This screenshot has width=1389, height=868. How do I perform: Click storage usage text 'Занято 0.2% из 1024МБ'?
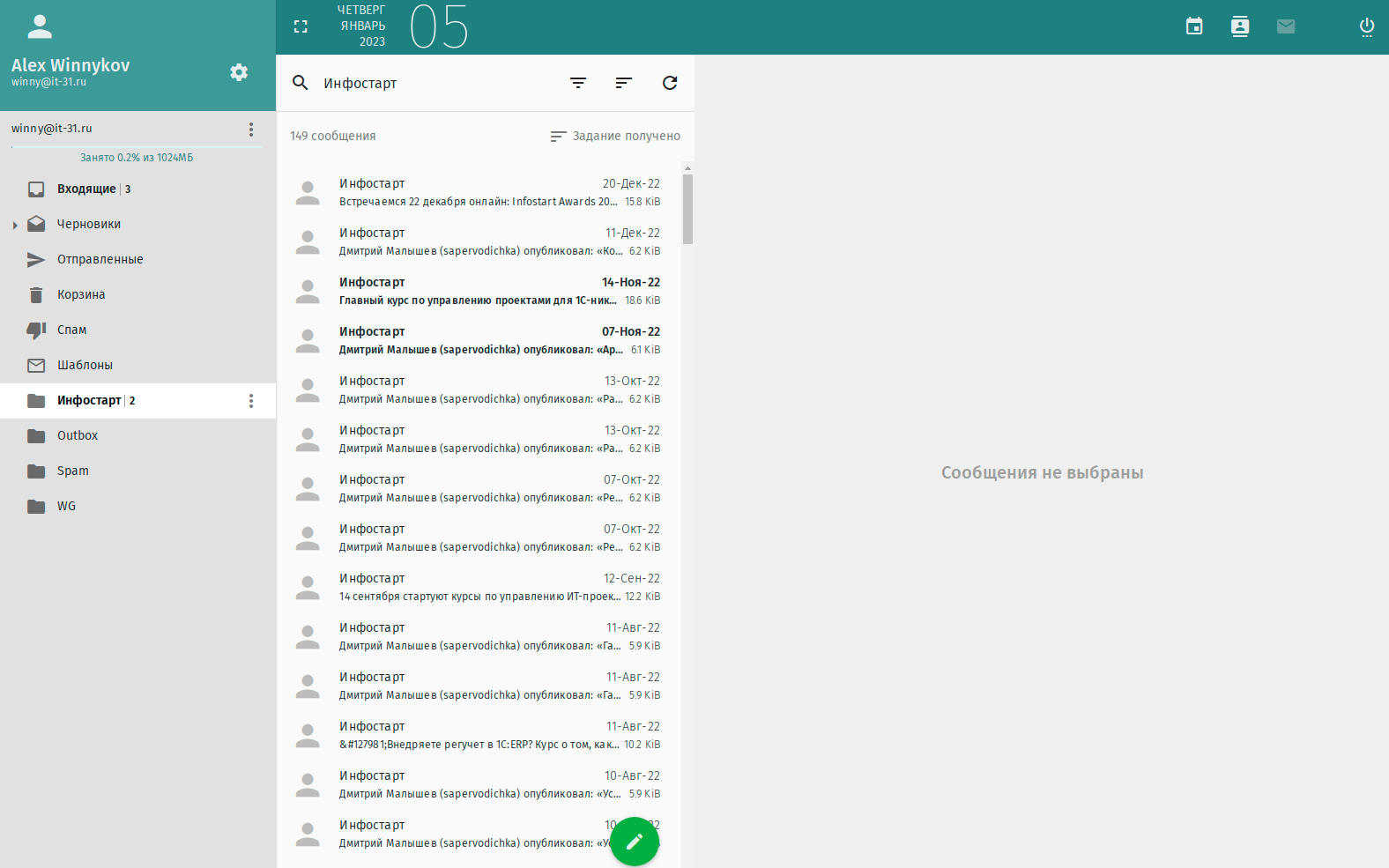click(x=137, y=158)
